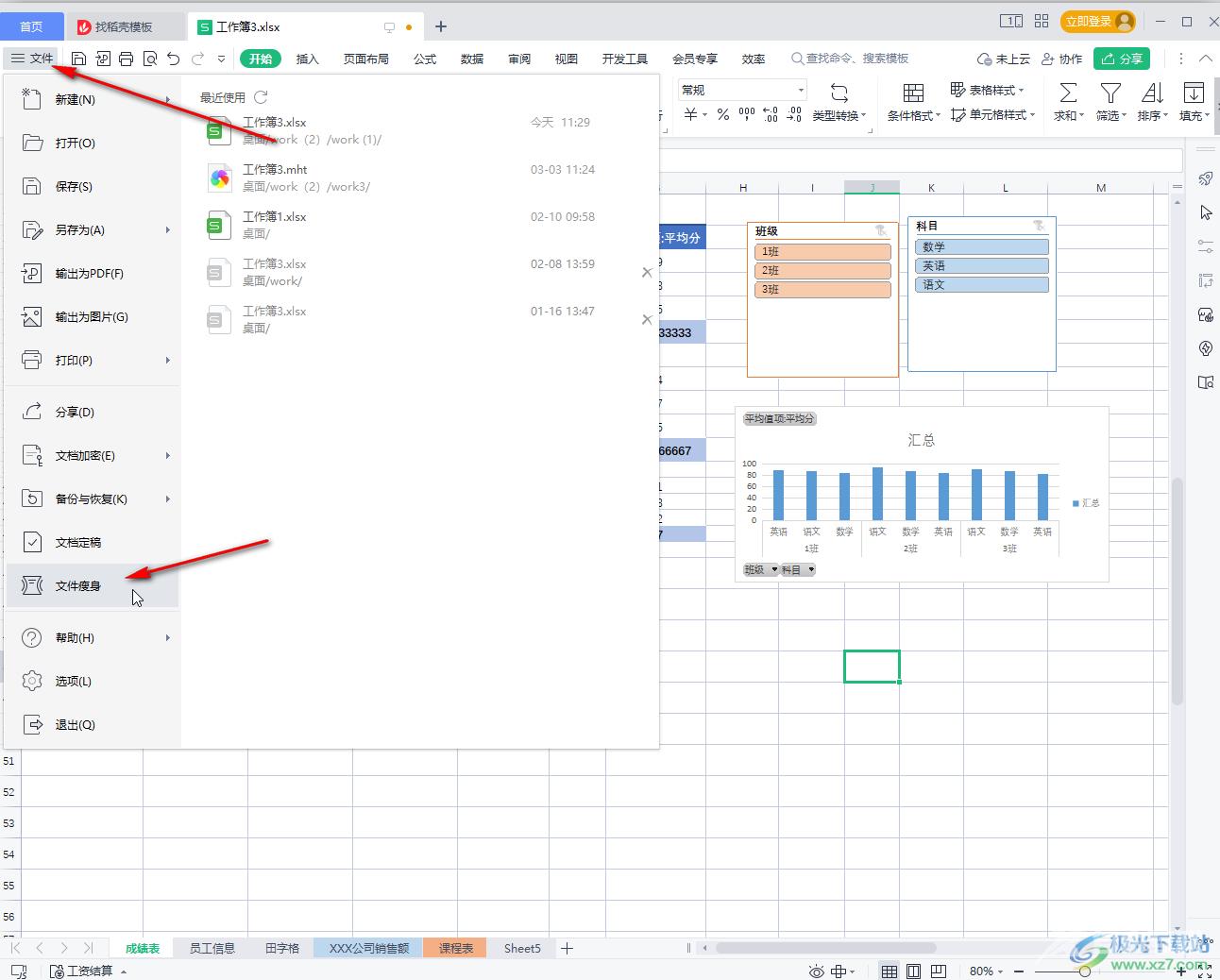
Task: Toggle the 1班 slicer item
Action: pyautogui.click(x=822, y=252)
